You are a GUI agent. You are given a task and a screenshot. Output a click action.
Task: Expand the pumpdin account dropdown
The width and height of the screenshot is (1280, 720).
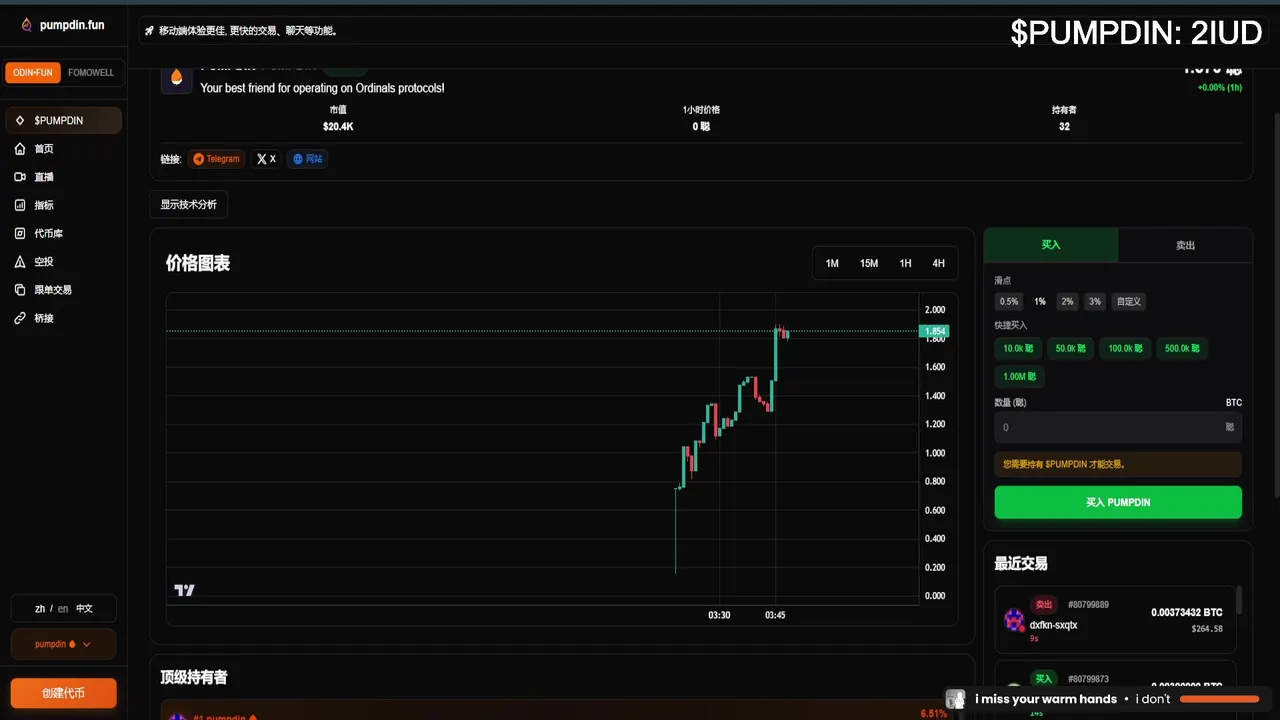click(x=63, y=644)
